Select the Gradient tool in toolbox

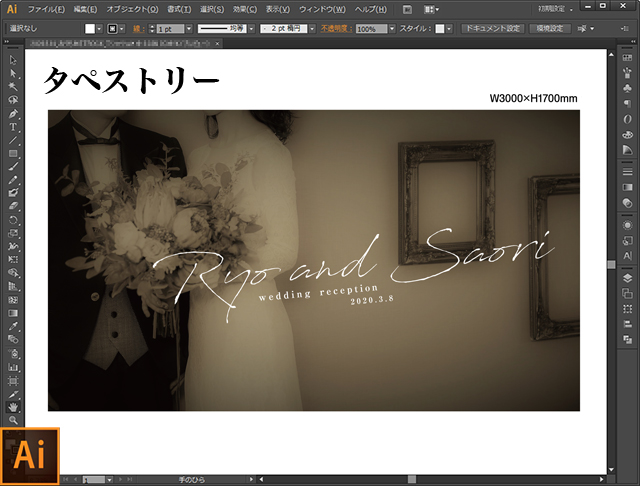pyautogui.click(x=13, y=313)
